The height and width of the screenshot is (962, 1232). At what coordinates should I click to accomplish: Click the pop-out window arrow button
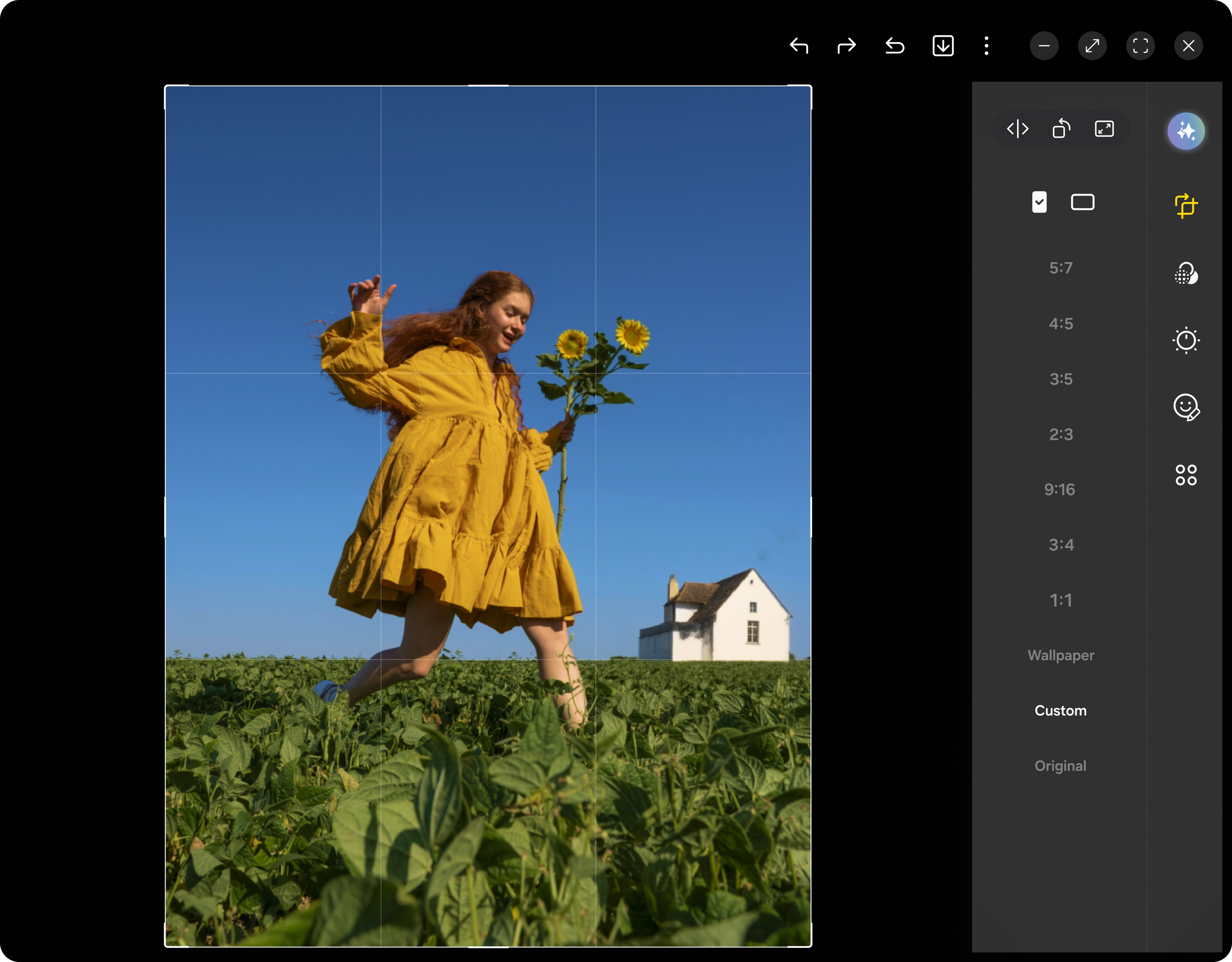1092,46
